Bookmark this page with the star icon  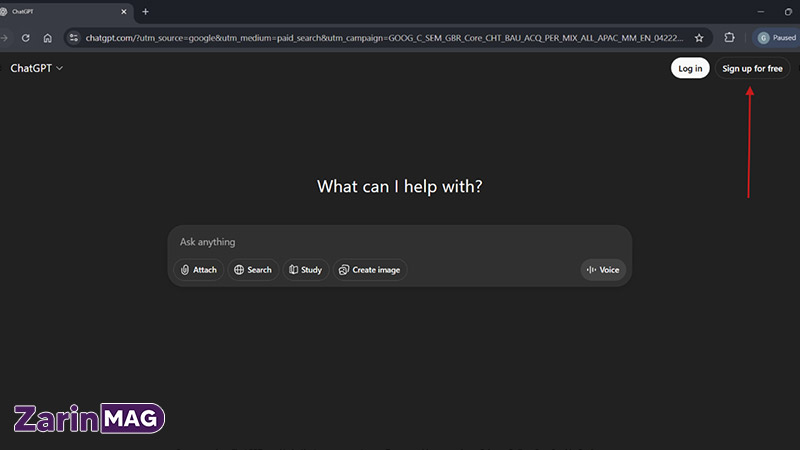[699, 38]
